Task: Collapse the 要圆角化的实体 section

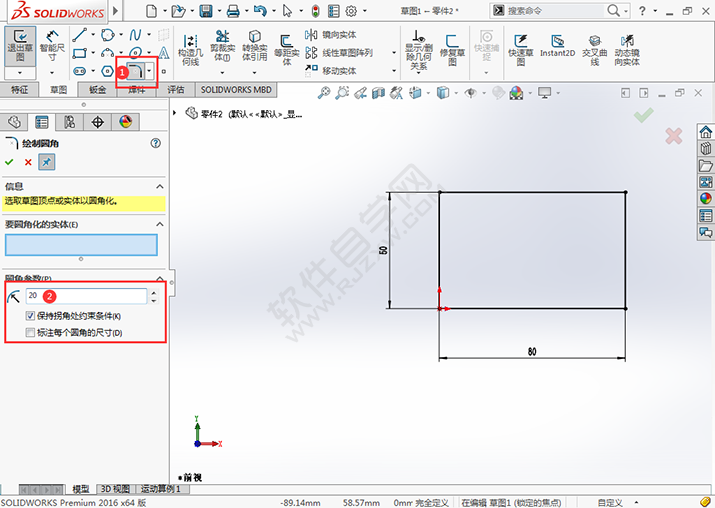Action: pyautogui.click(x=159, y=224)
